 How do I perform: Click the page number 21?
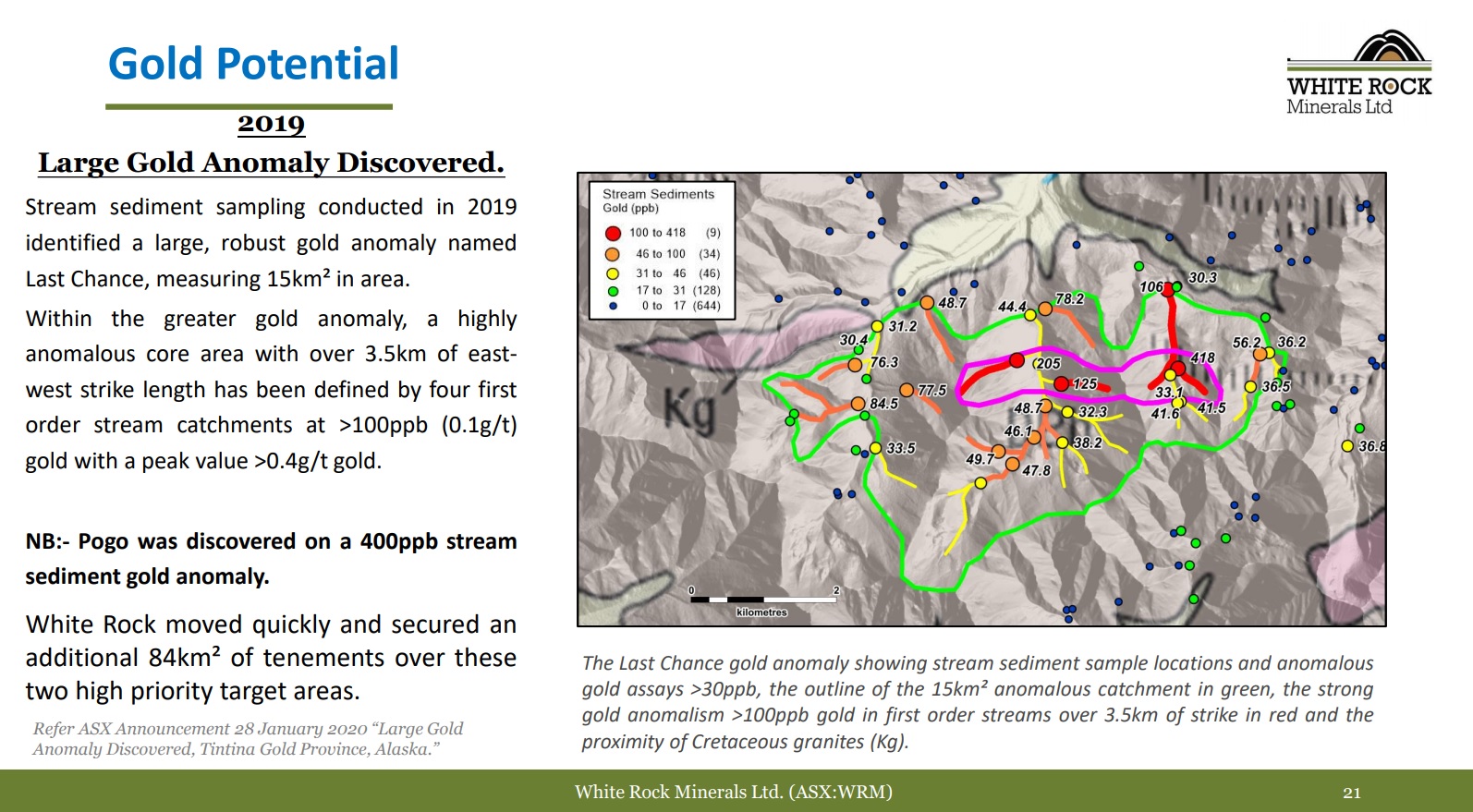click(x=1352, y=793)
